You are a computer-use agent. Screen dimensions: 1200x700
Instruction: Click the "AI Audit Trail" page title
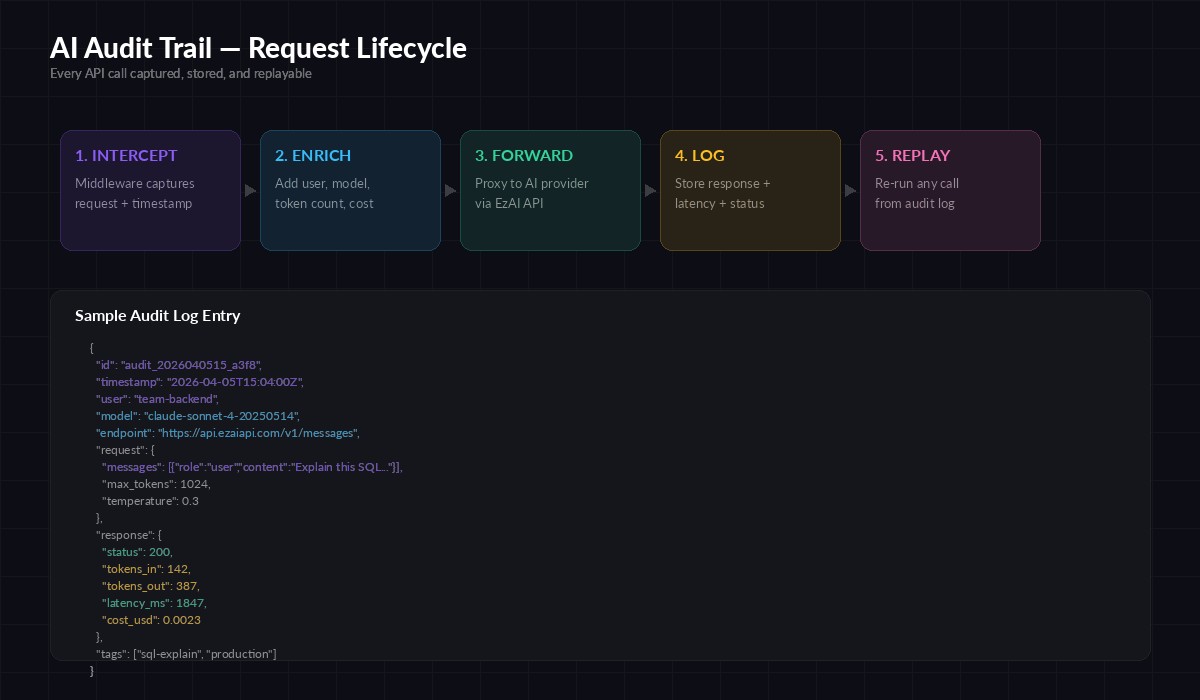coord(258,48)
